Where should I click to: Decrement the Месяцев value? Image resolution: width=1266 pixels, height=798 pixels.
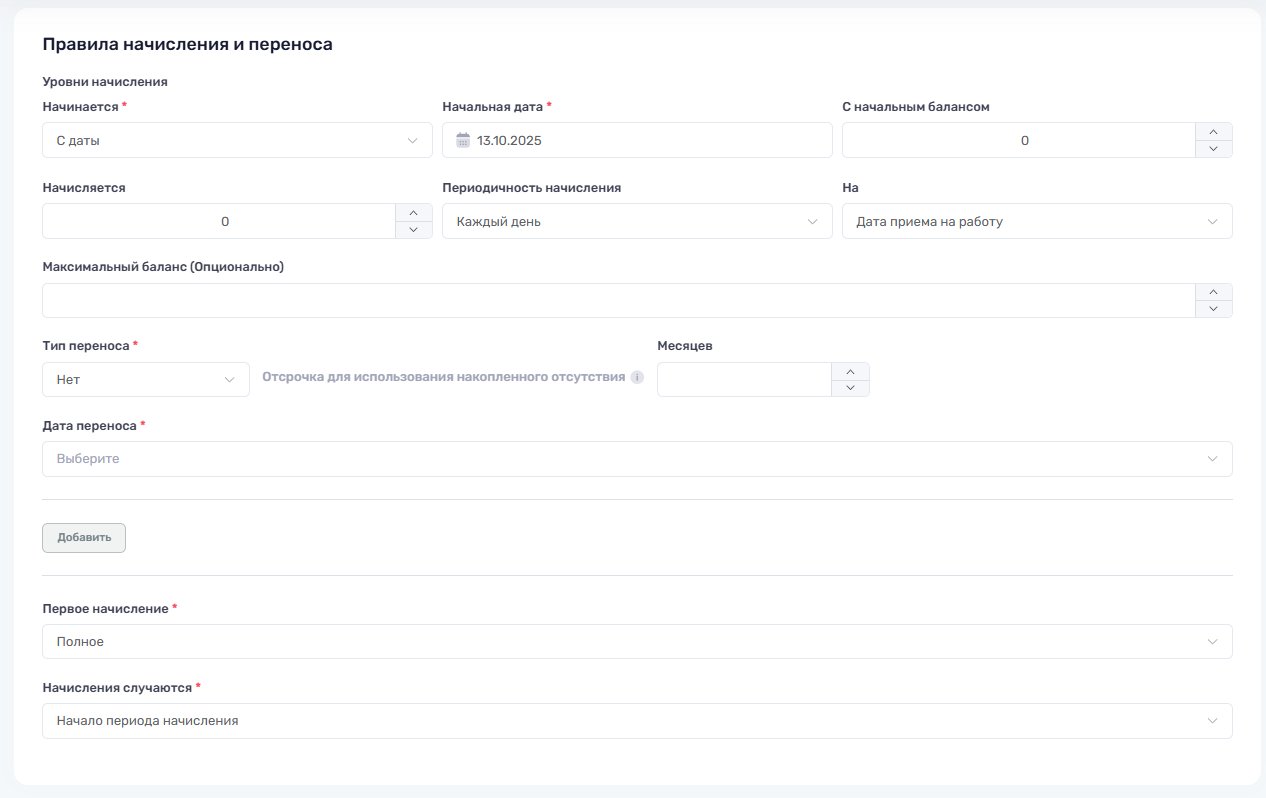click(x=850, y=388)
